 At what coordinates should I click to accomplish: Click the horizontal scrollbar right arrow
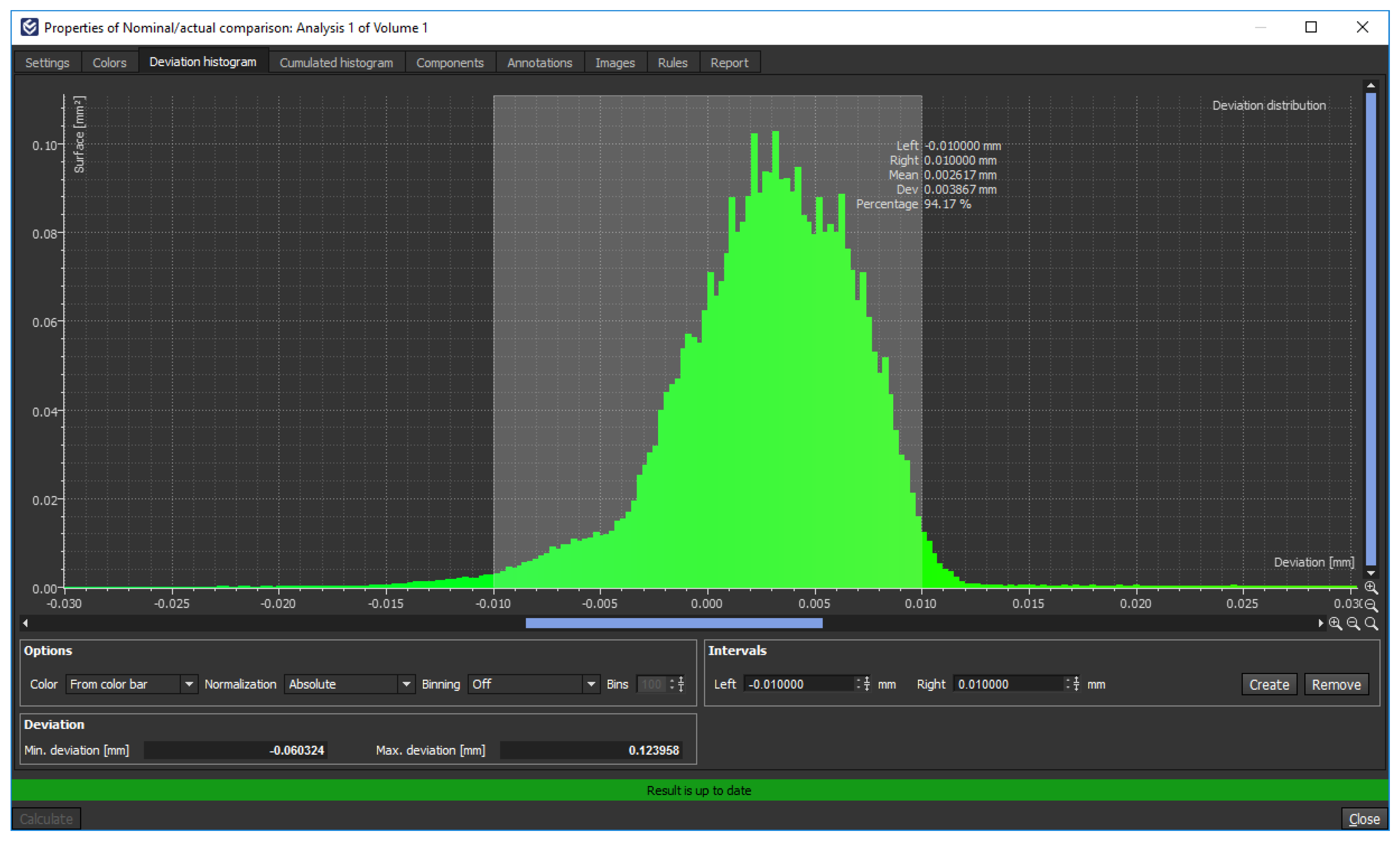(x=1320, y=624)
